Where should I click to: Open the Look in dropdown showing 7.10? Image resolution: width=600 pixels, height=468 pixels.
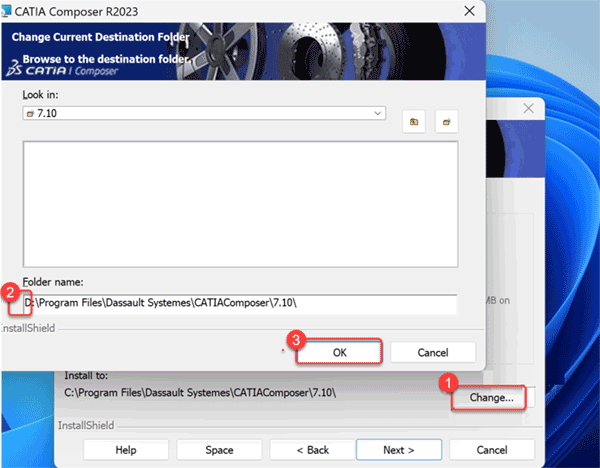204,113
